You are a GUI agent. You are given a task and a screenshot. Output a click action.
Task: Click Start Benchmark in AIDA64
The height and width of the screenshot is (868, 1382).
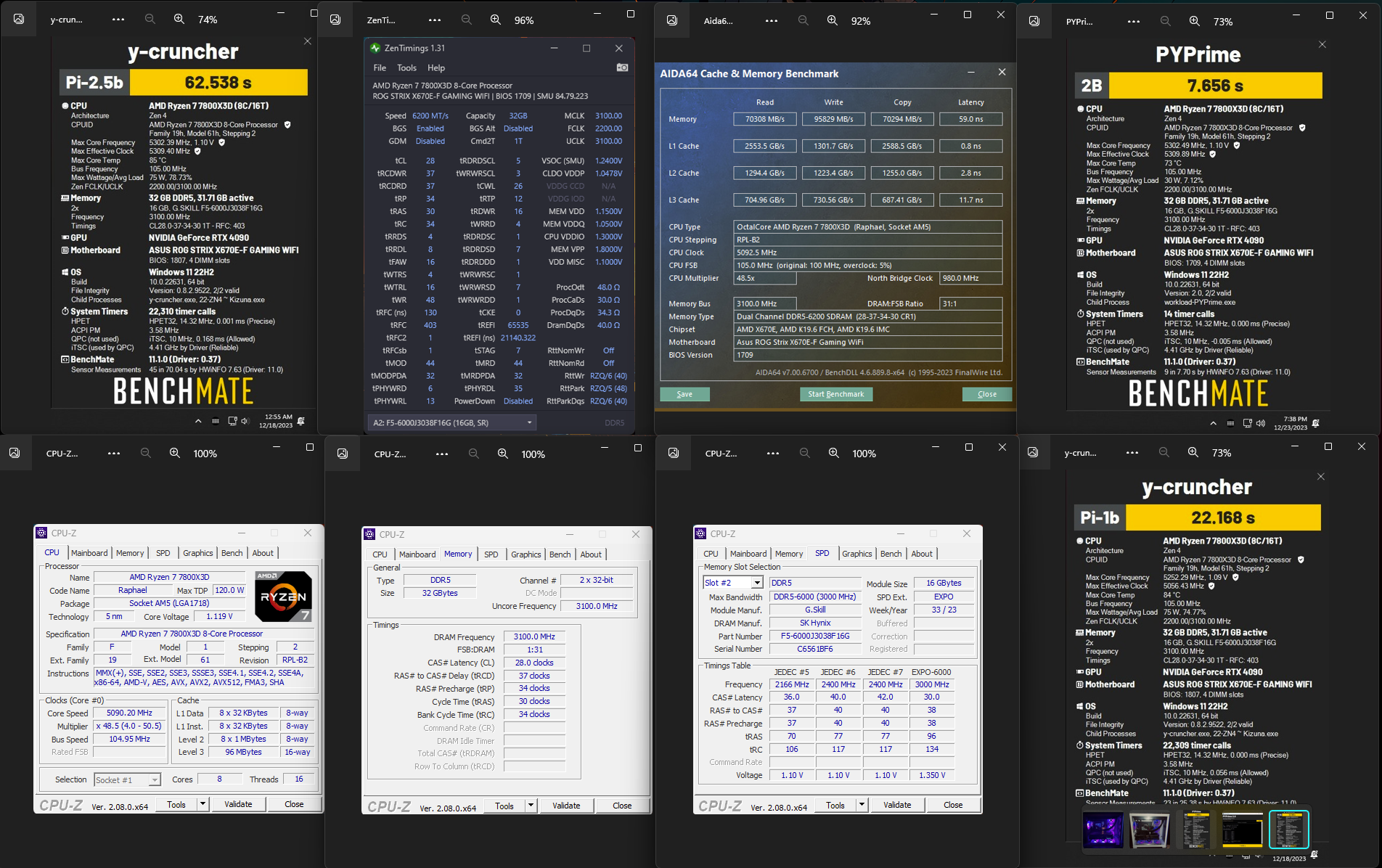point(835,394)
